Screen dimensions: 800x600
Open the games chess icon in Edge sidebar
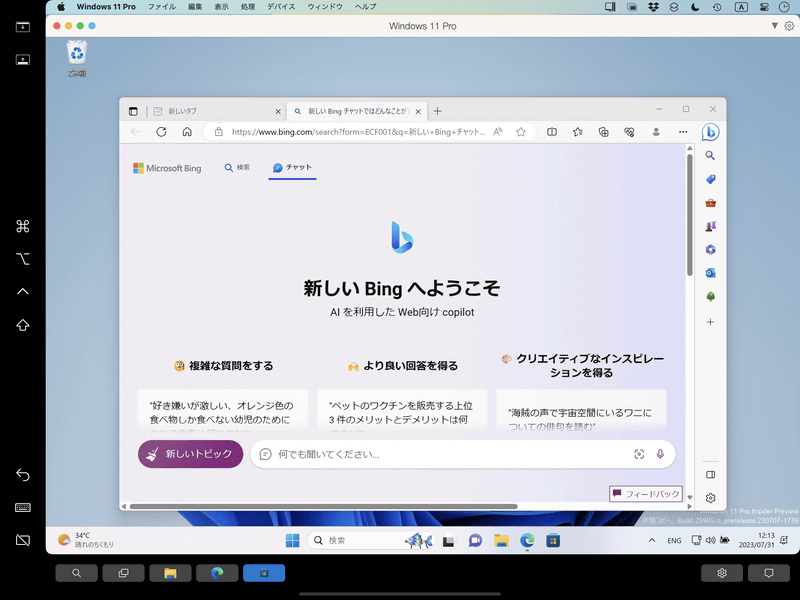(x=710, y=226)
